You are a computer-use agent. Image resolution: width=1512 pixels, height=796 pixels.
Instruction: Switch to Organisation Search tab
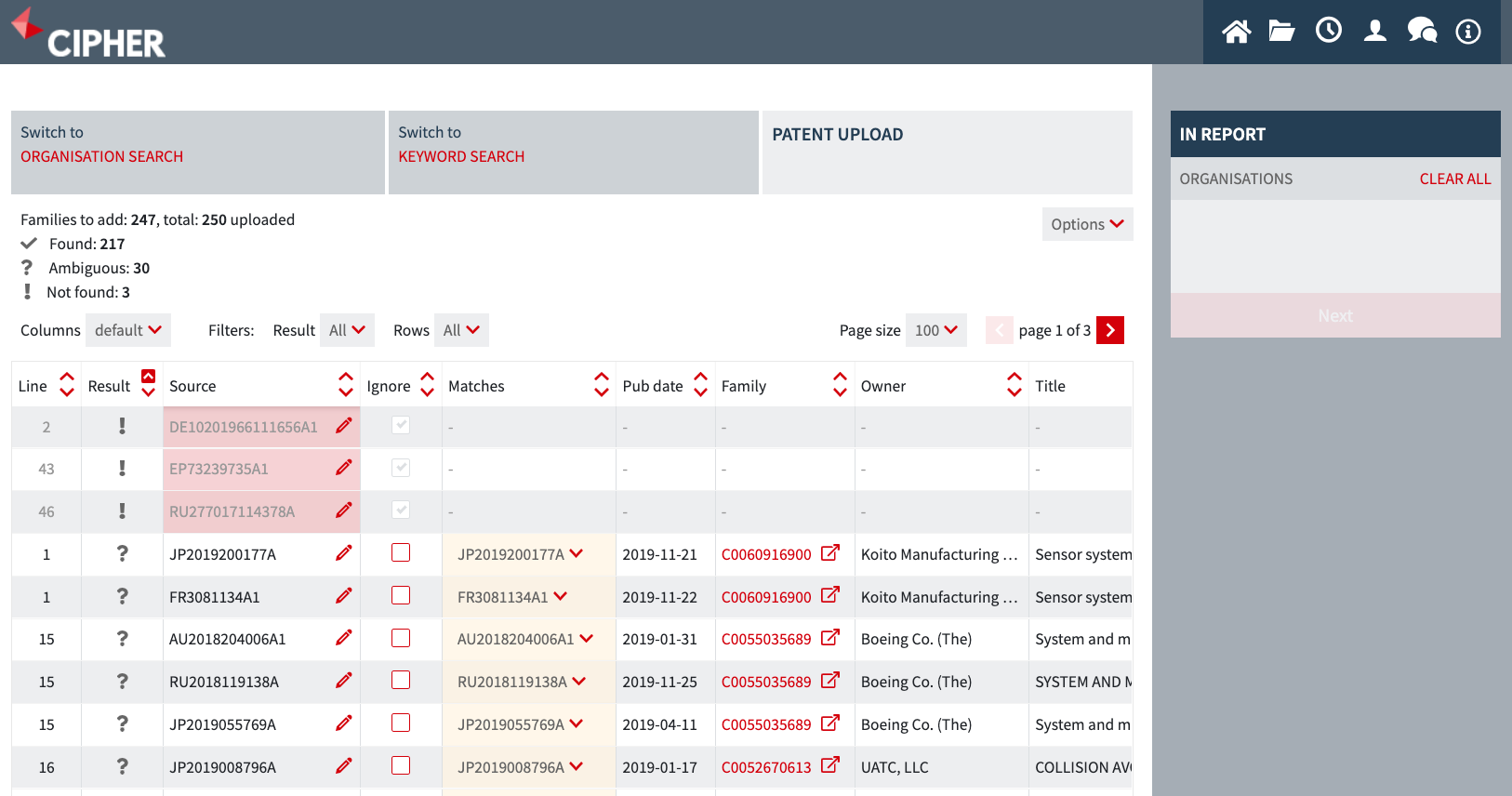198,153
